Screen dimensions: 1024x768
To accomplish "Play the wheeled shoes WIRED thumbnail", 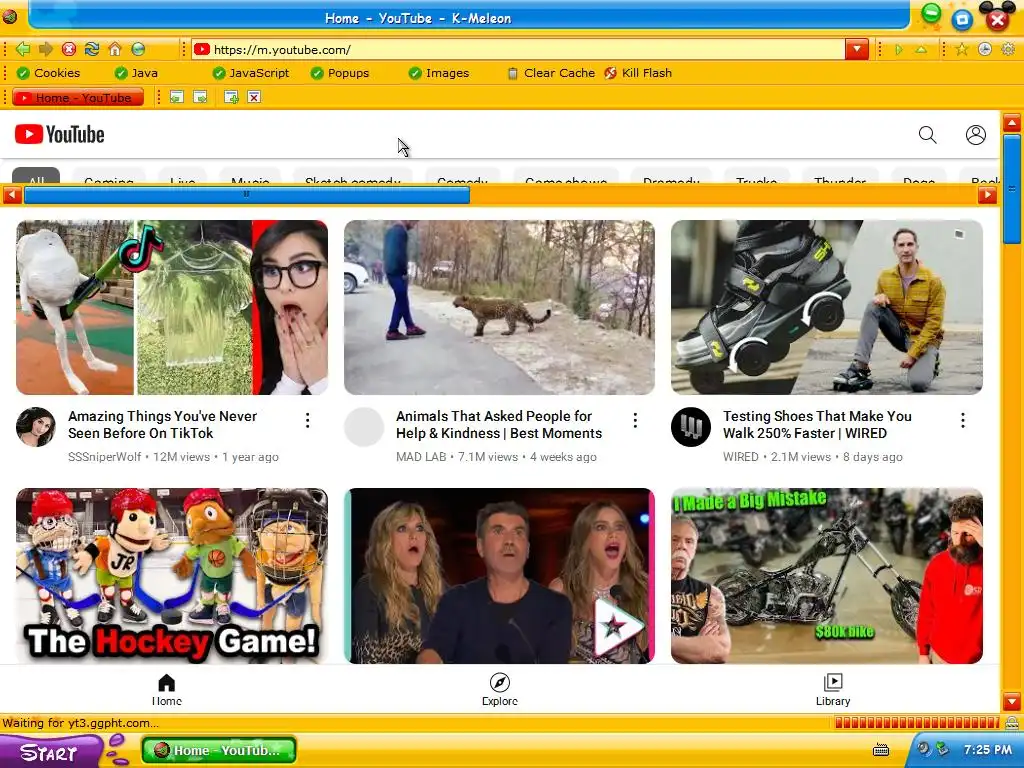I will coord(827,307).
